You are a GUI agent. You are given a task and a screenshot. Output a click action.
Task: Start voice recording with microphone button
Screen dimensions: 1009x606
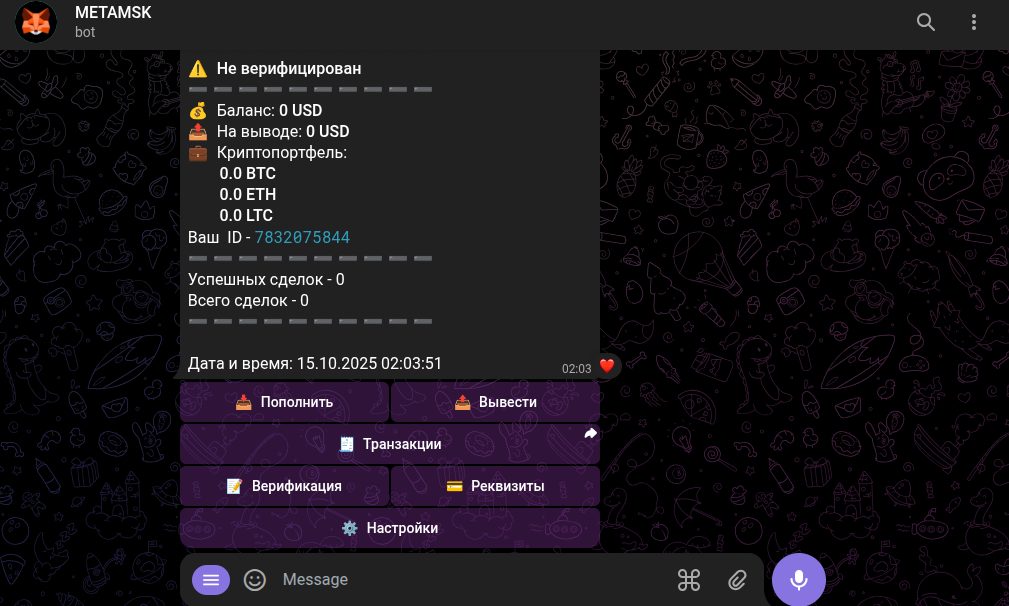point(799,580)
